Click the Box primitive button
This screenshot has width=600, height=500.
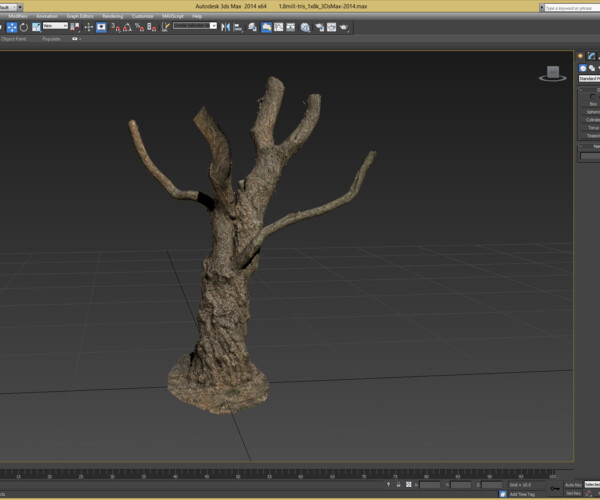(x=591, y=104)
